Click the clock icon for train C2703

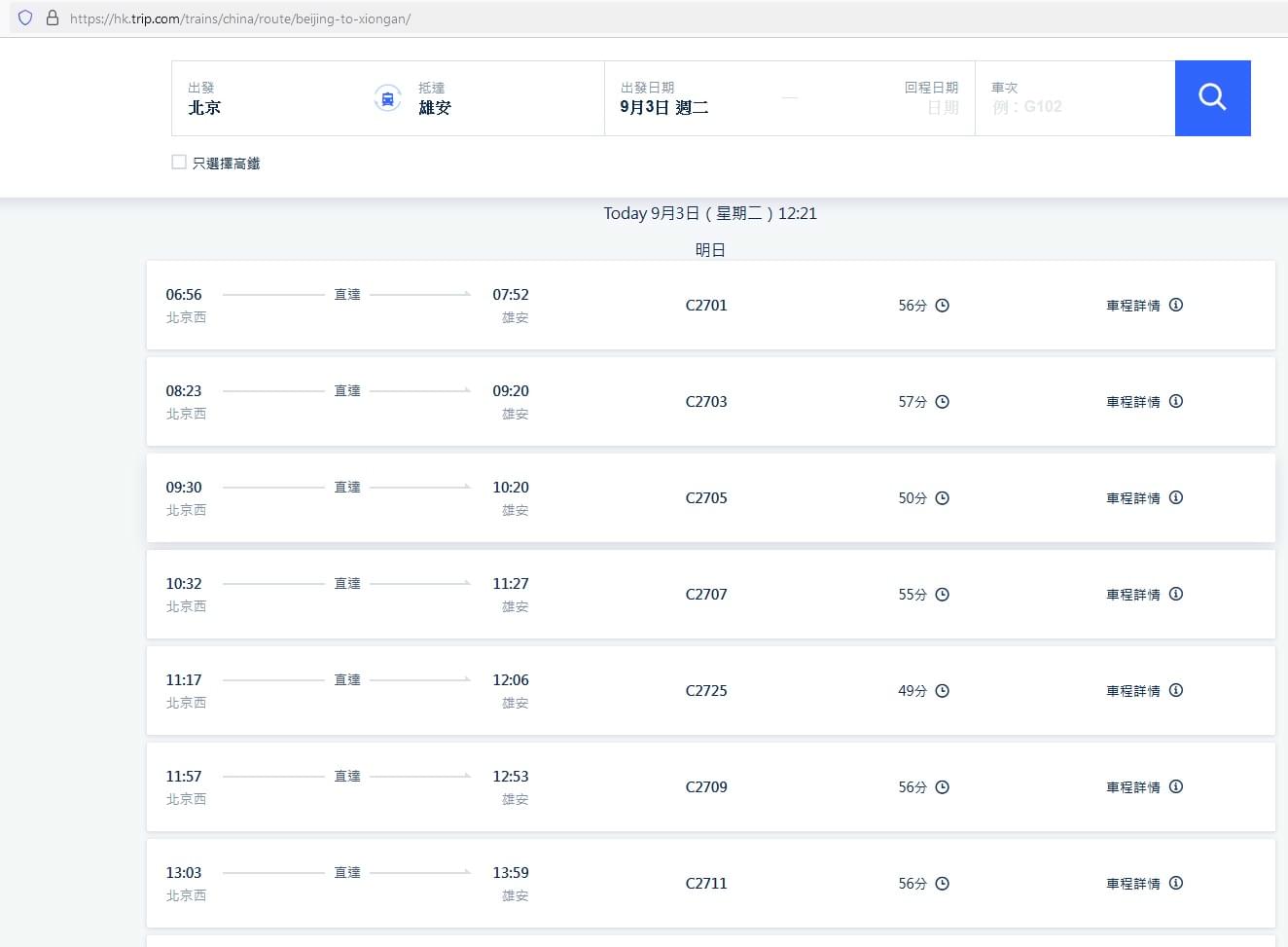click(x=942, y=402)
